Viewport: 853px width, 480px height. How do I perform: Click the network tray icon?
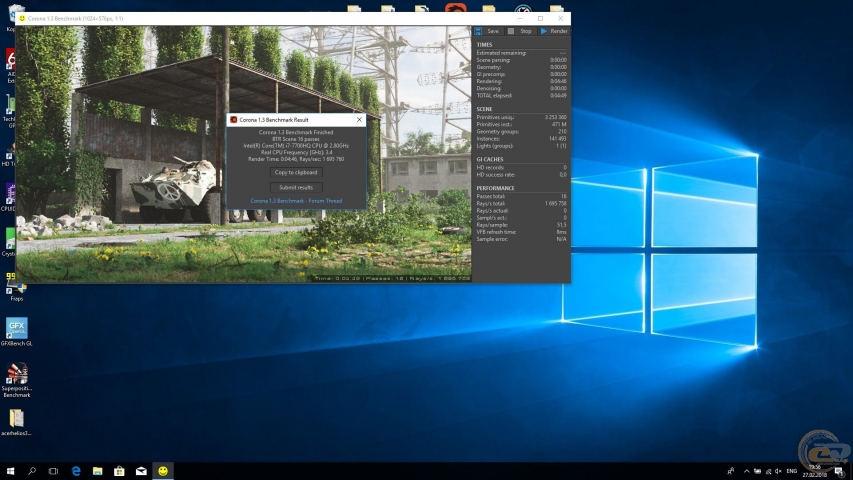[x=768, y=471]
